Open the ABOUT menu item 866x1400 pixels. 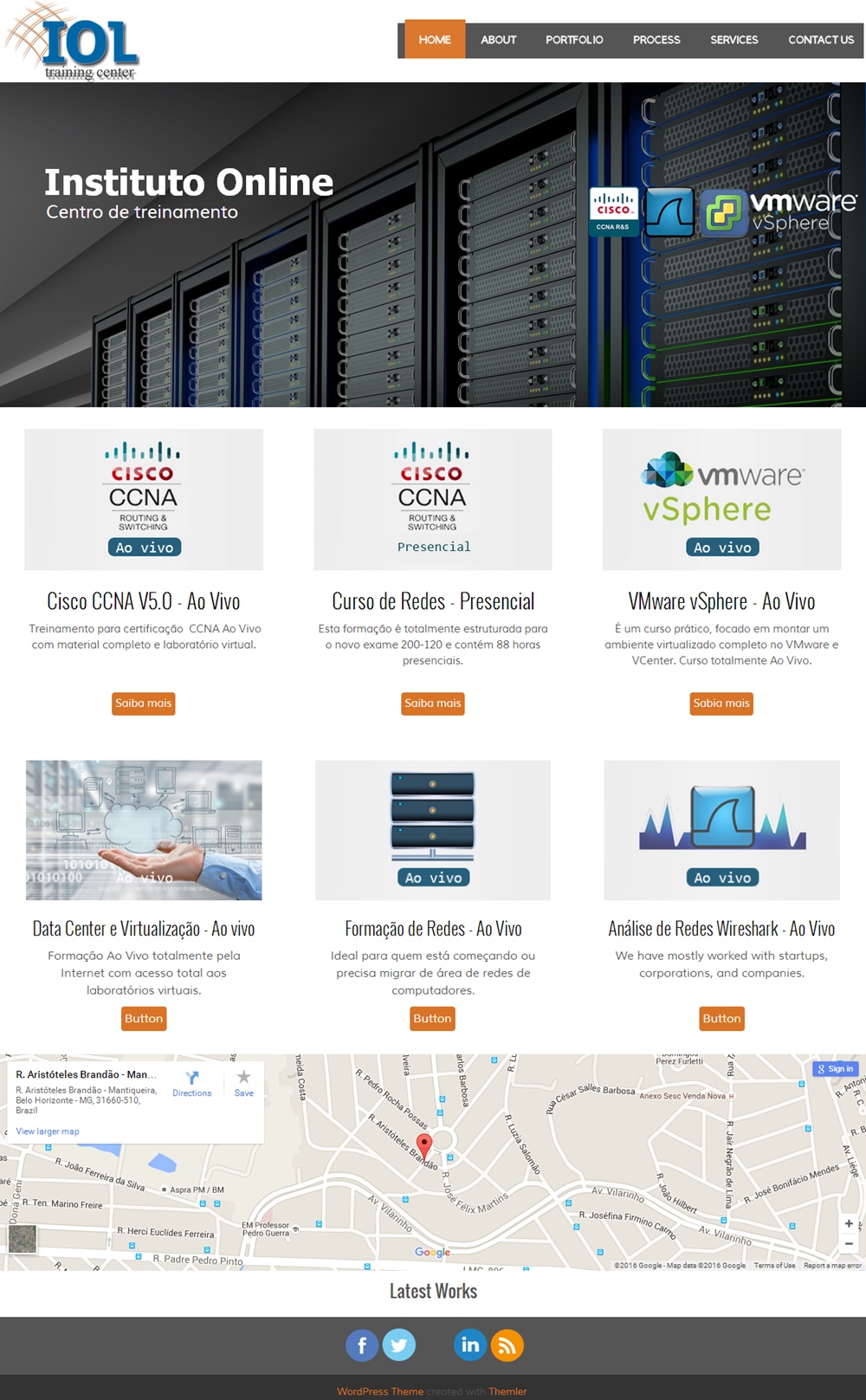499,40
